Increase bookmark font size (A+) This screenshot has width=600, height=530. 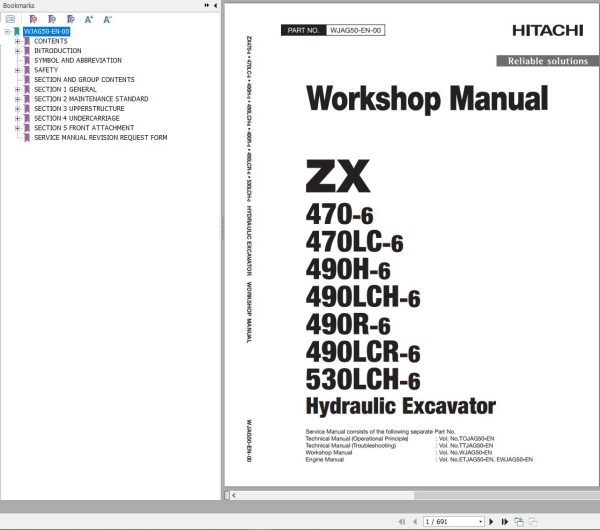click(x=89, y=19)
